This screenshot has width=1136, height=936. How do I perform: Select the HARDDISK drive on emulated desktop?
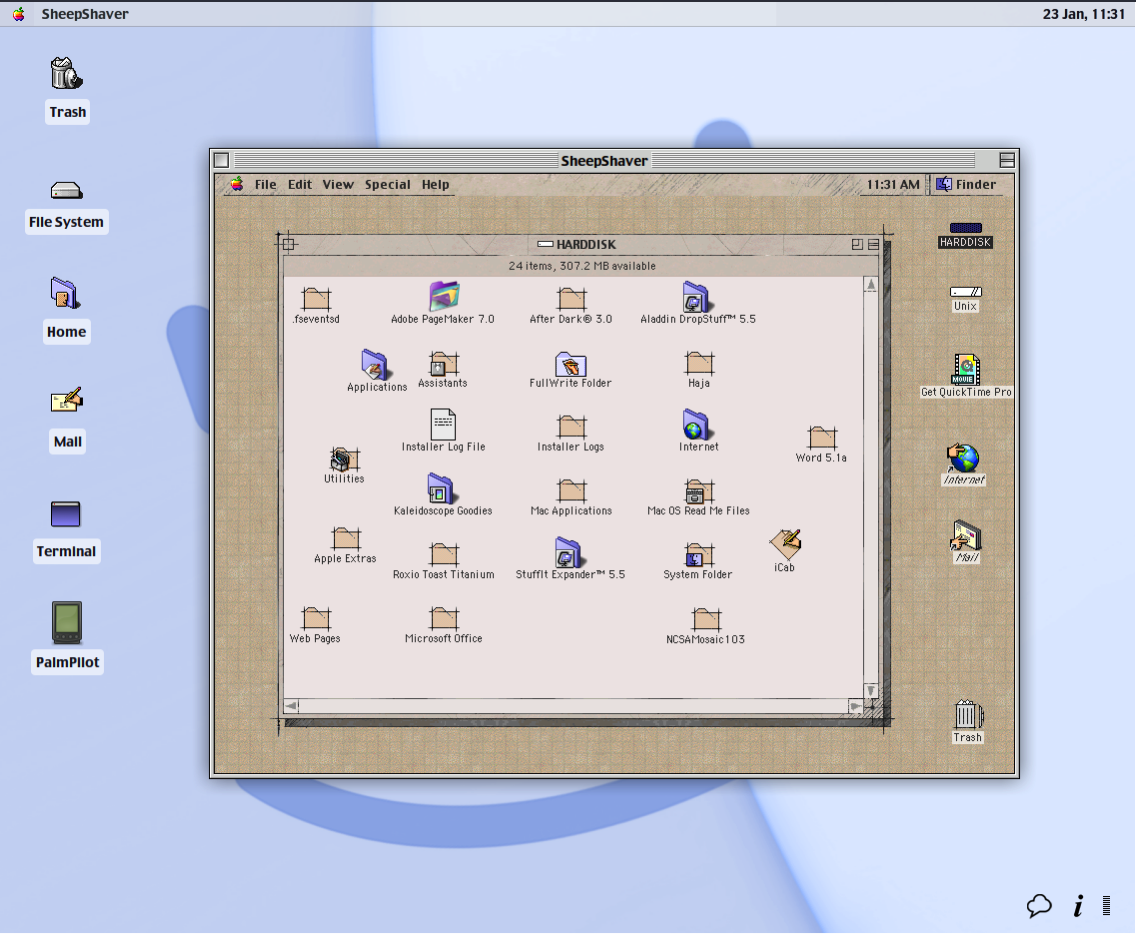(x=966, y=228)
